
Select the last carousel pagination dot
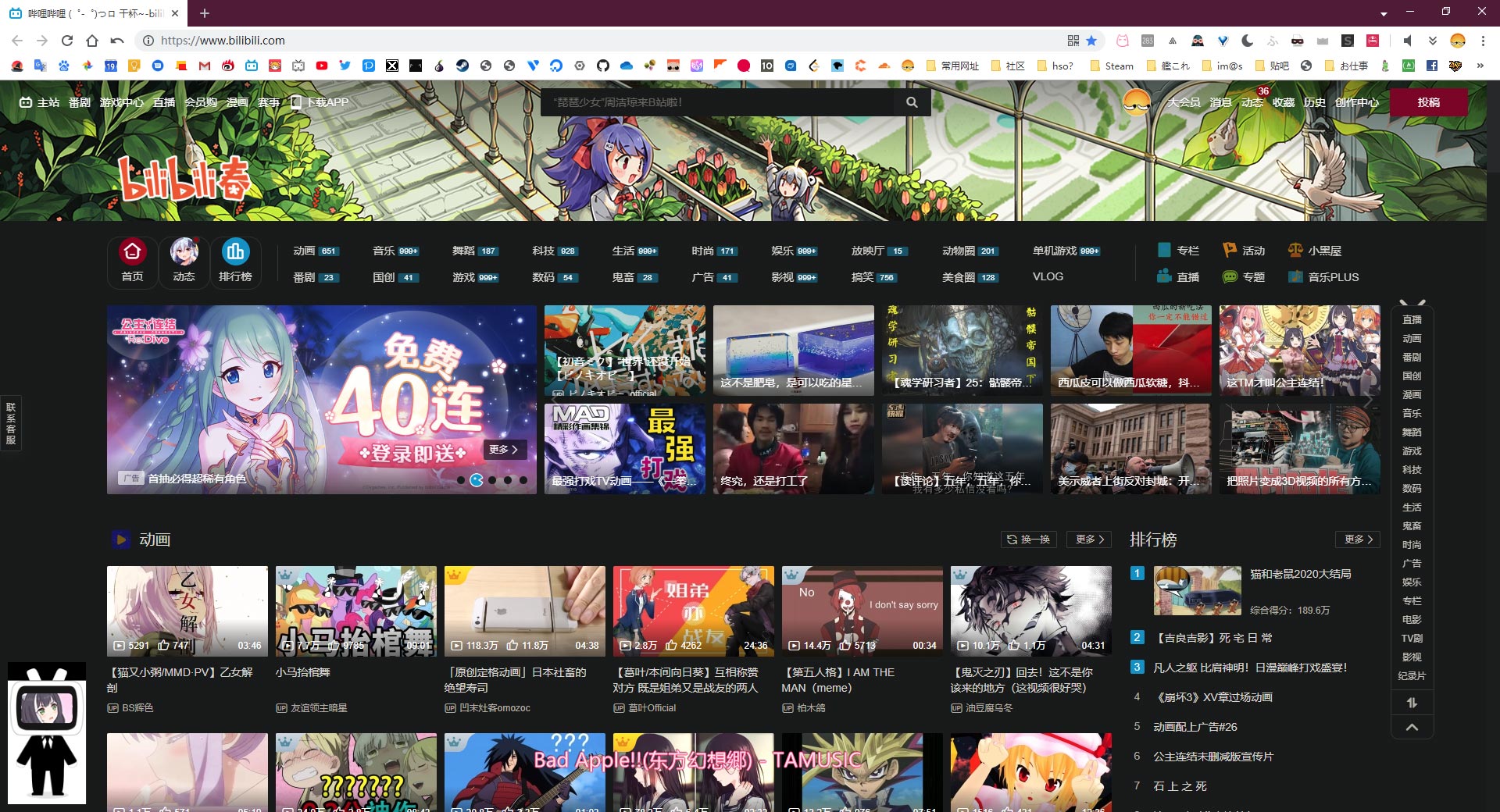pyautogui.click(x=523, y=480)
